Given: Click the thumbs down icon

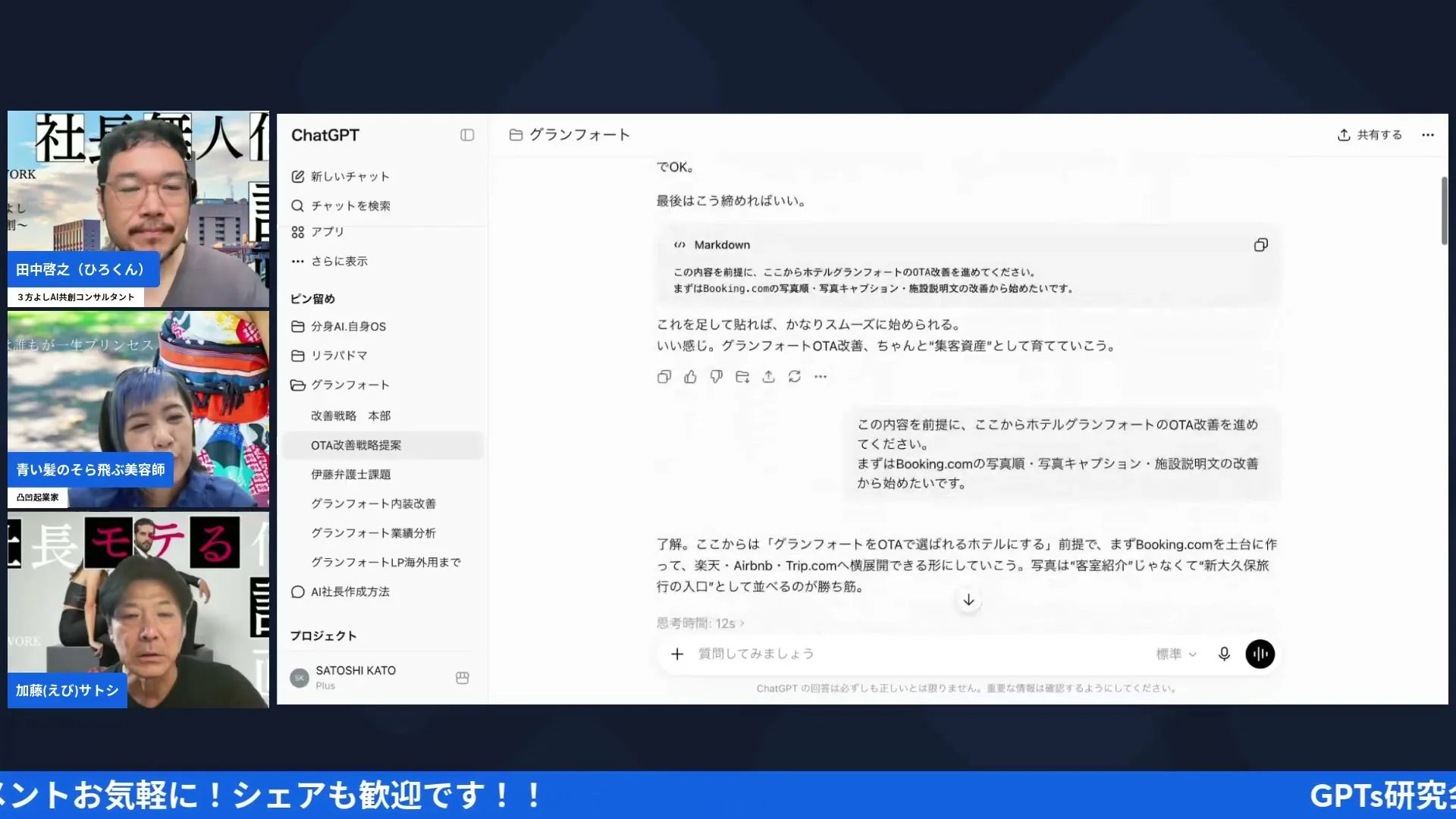Looking at the screenshot, I should coord(716,377).
